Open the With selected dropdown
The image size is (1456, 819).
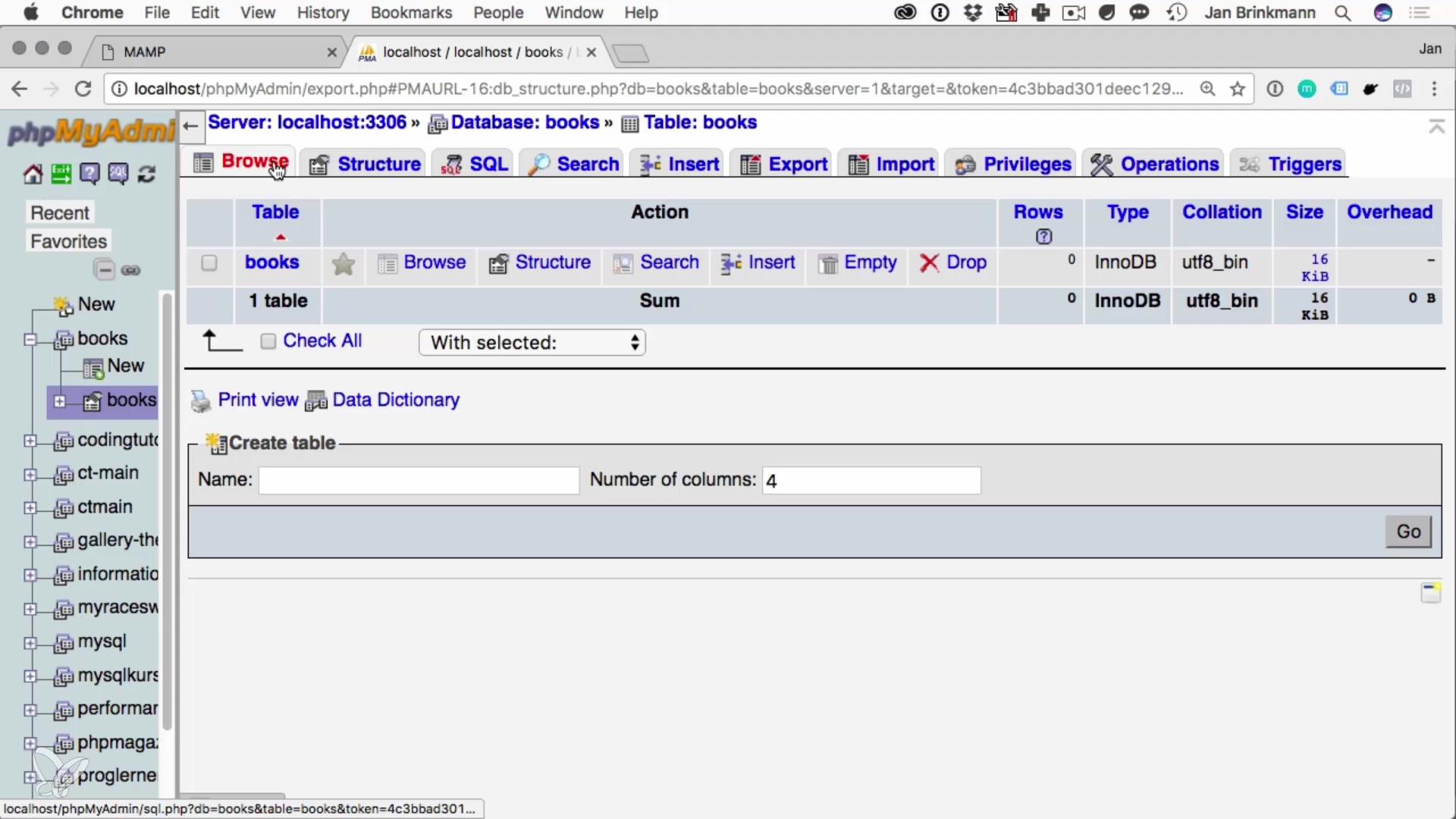click(532, 343)
